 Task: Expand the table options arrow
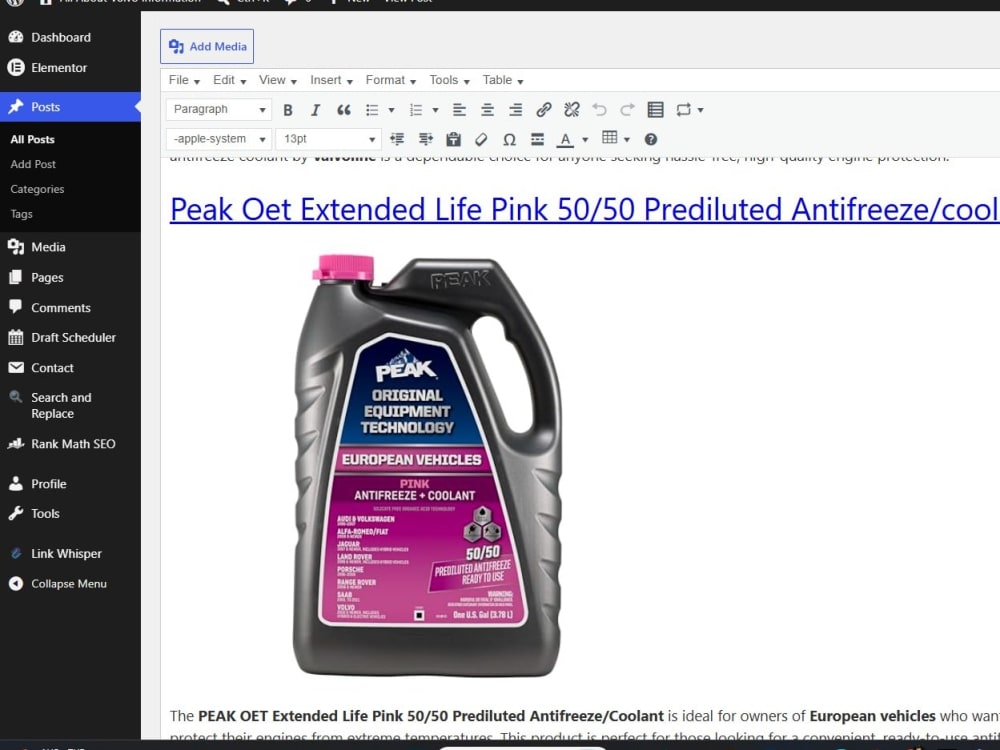pos(627,140)
